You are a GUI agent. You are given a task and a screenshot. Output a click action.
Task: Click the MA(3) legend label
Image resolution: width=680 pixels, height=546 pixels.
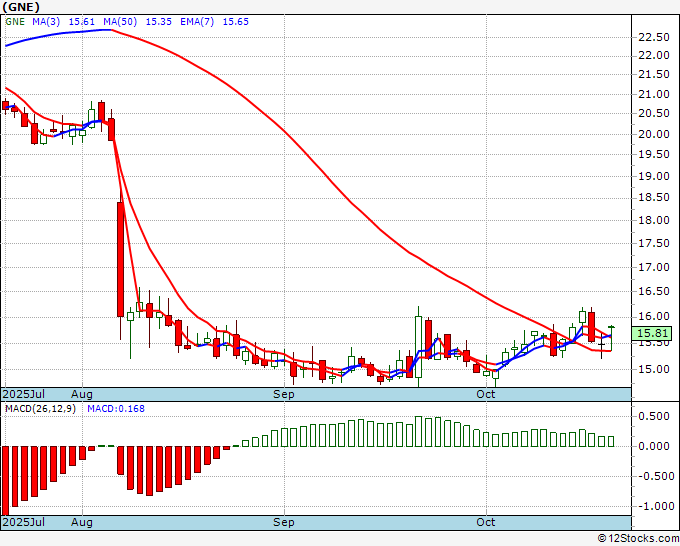(x=46, y=22)
